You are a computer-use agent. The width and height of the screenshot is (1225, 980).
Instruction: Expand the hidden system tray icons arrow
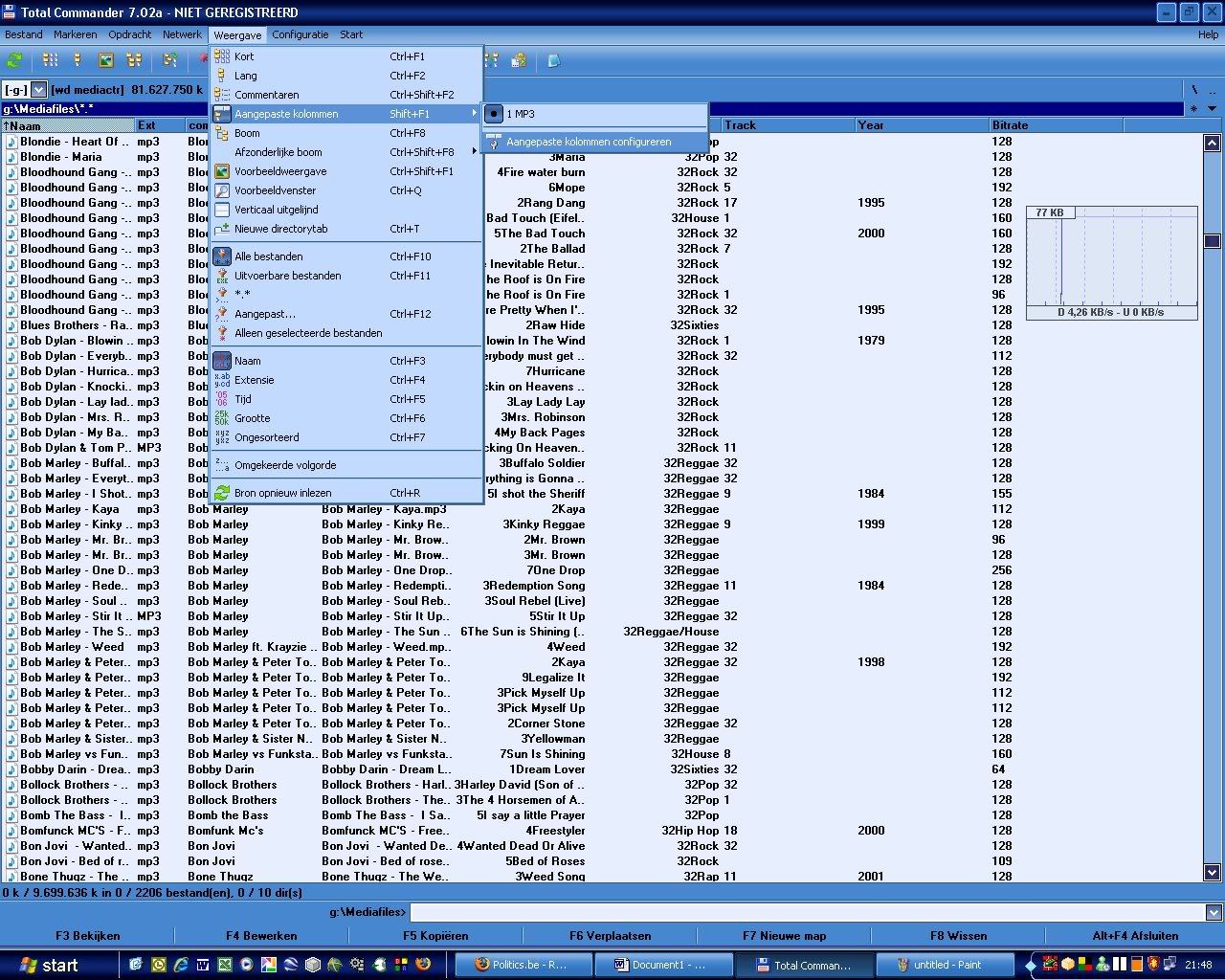click(1031, 965)
